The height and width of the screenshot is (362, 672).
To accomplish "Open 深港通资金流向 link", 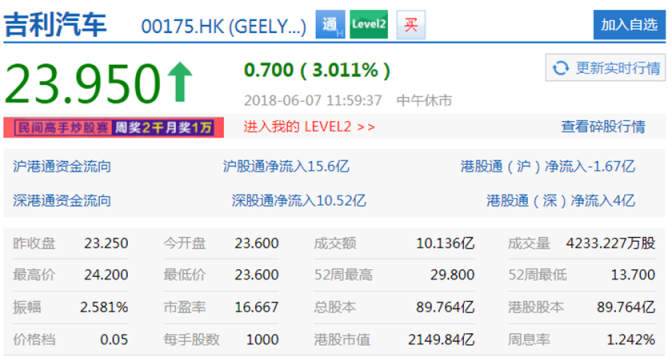I will 62,200.
